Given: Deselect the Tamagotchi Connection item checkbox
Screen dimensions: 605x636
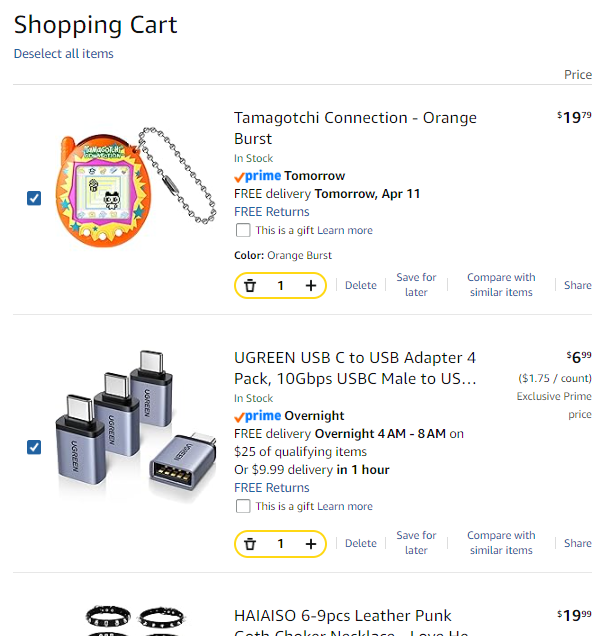Looking at the screenshot, I should [34, 198].
